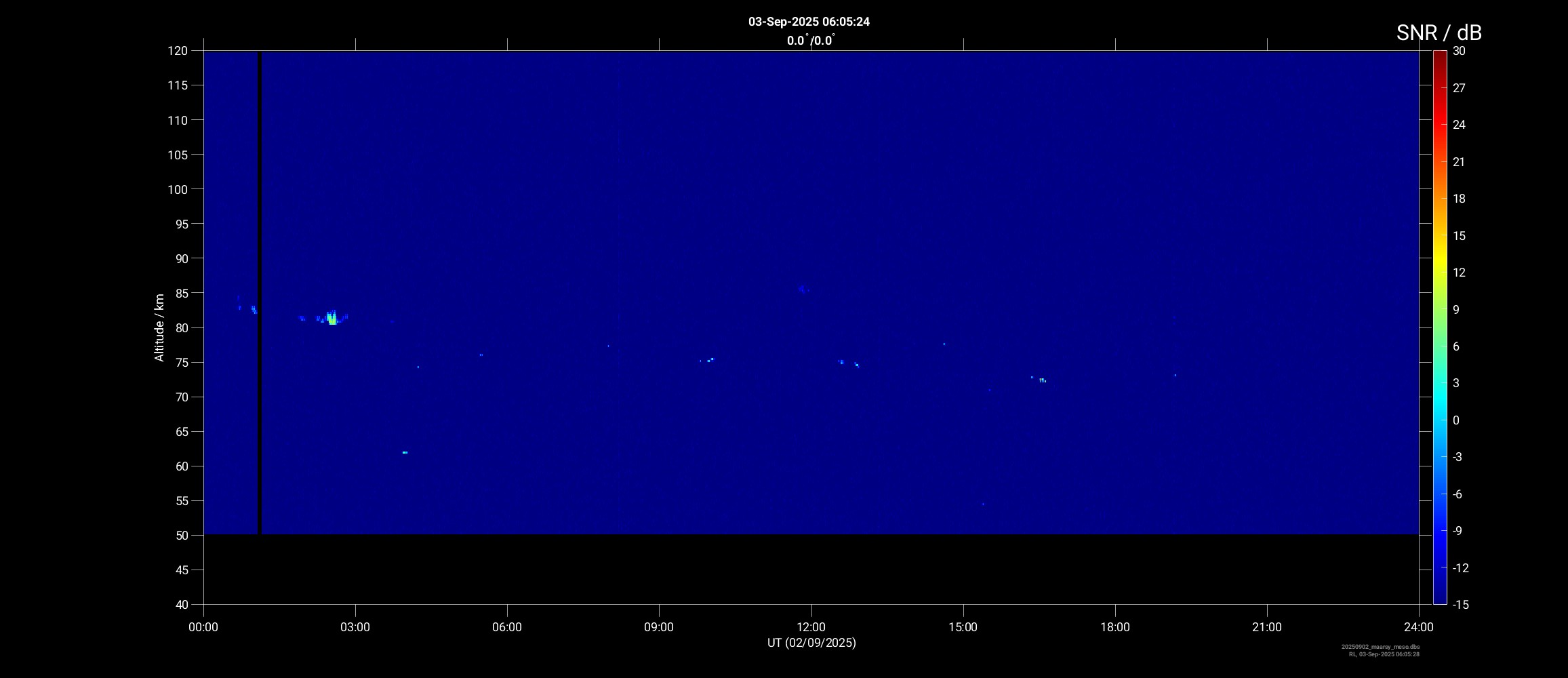Click the 12:00 time axis label
Viewport: 1568px width, 678px height.
point(811,627)
